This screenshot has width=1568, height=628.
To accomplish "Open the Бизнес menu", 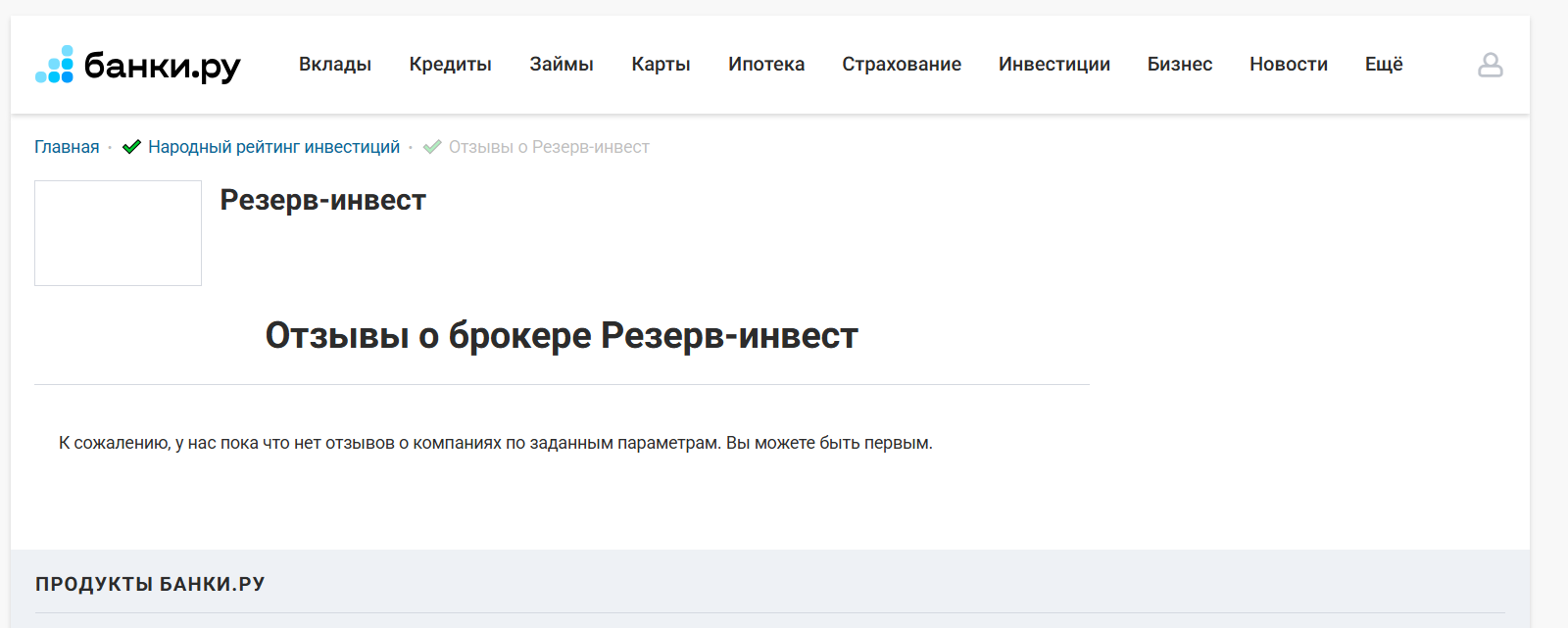I will (1180, 65).
